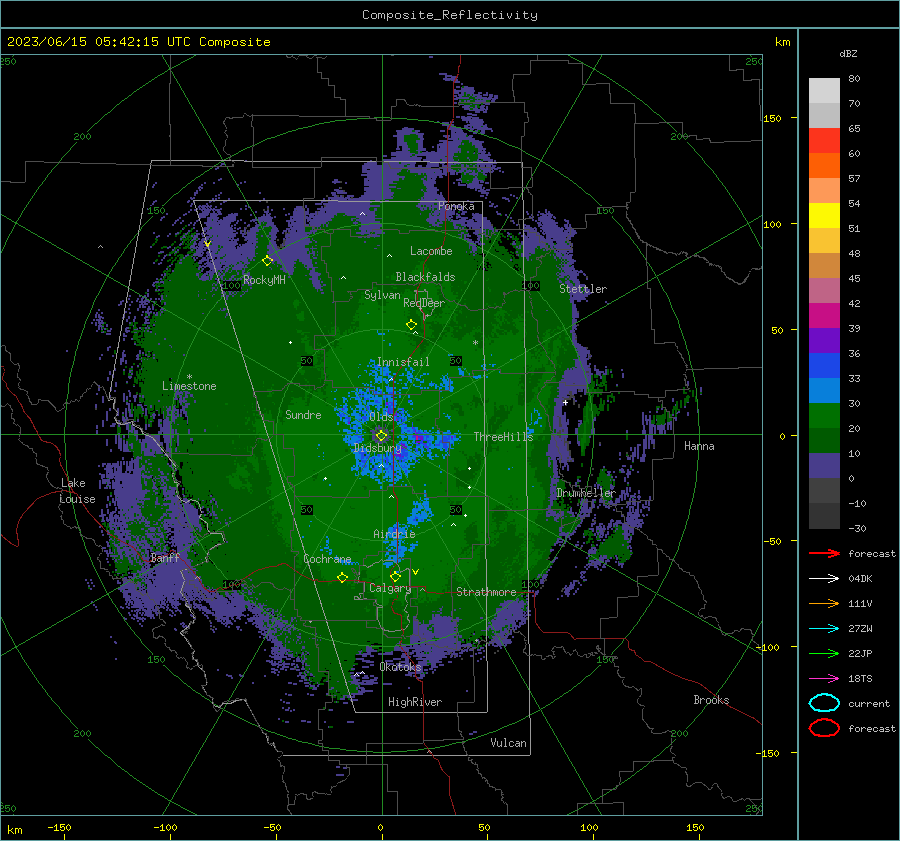Click the dBZ legend heading

(x=848, y=54)
